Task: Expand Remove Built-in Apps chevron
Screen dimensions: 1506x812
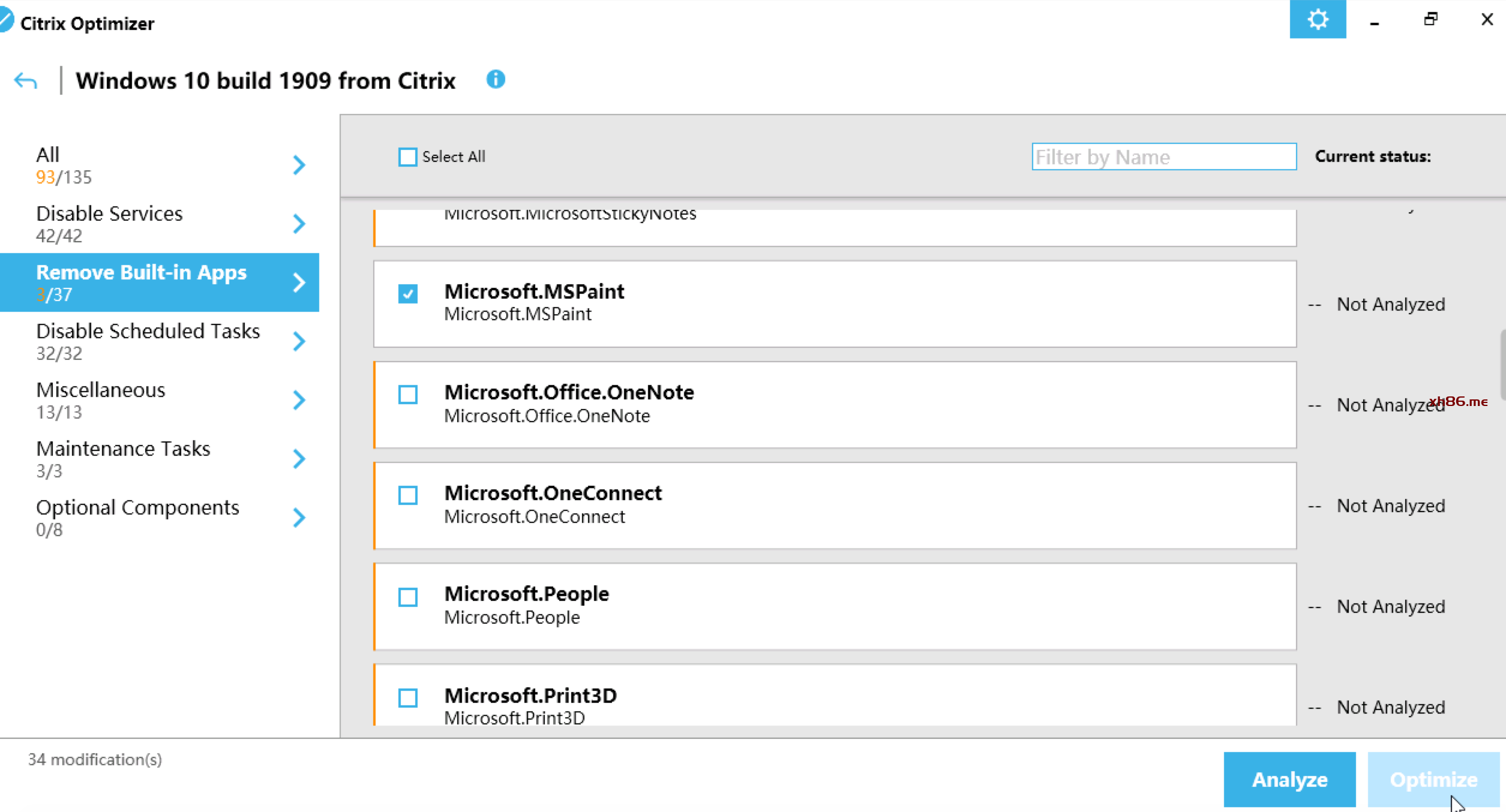Action: click(x=299, y=282)
